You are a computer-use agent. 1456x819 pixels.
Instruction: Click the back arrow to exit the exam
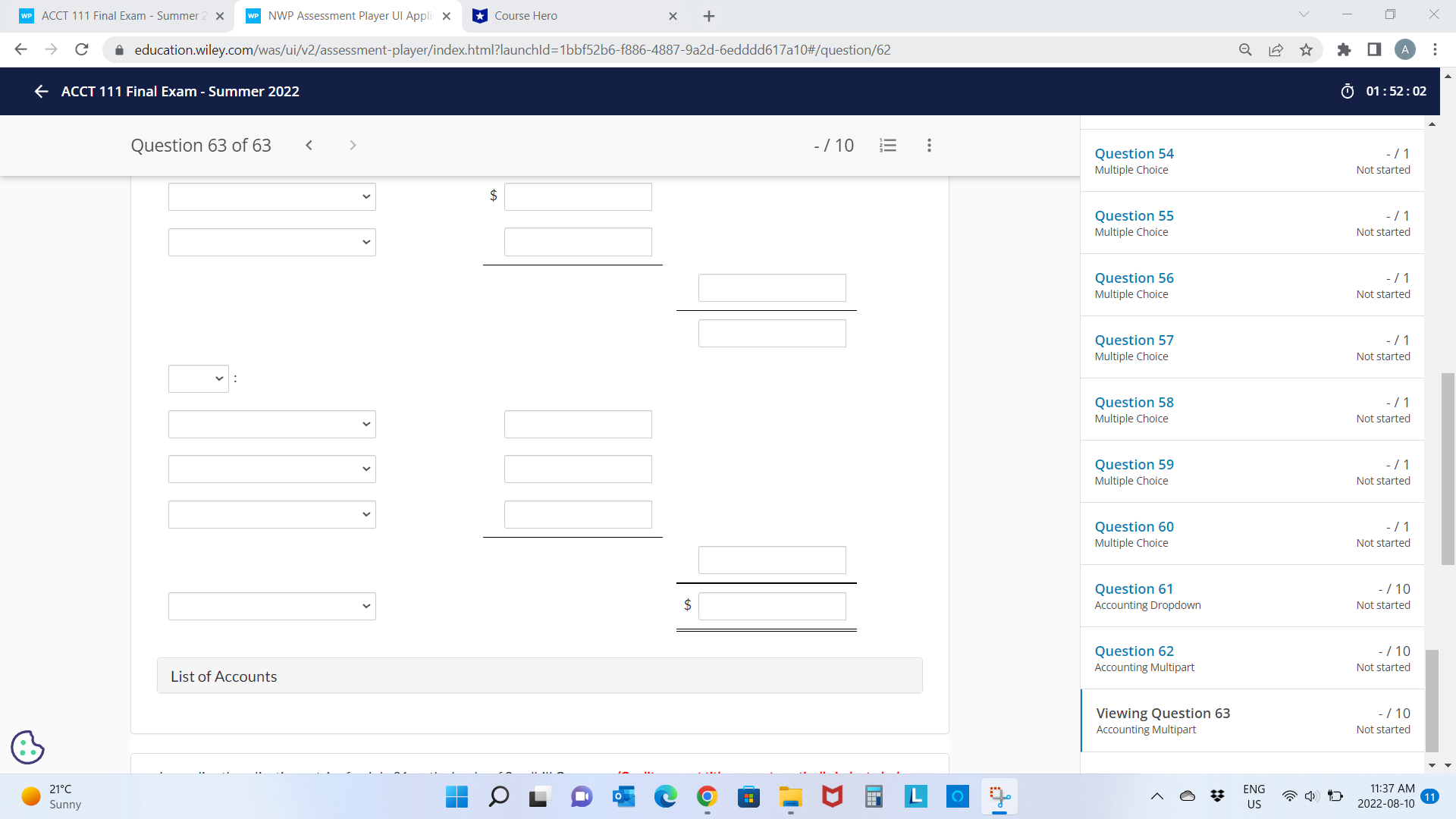coord(41,91)
